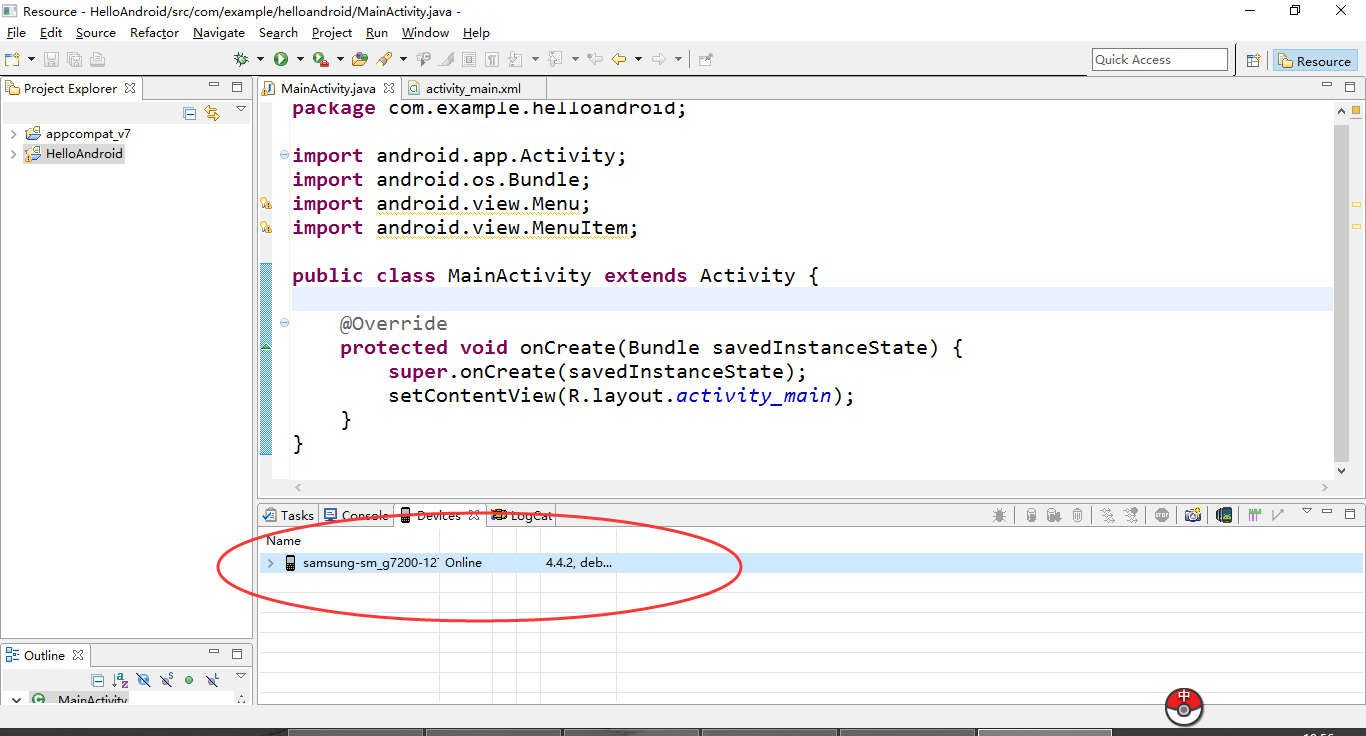1366x736 pixels.
Task: Open the File menu
Action: click(x=16, y=33)
